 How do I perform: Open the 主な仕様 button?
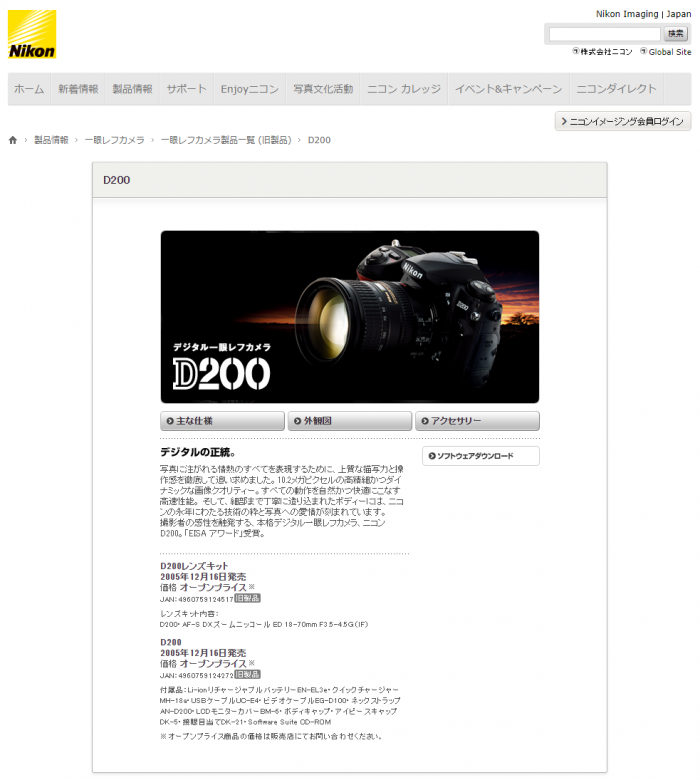222,421
